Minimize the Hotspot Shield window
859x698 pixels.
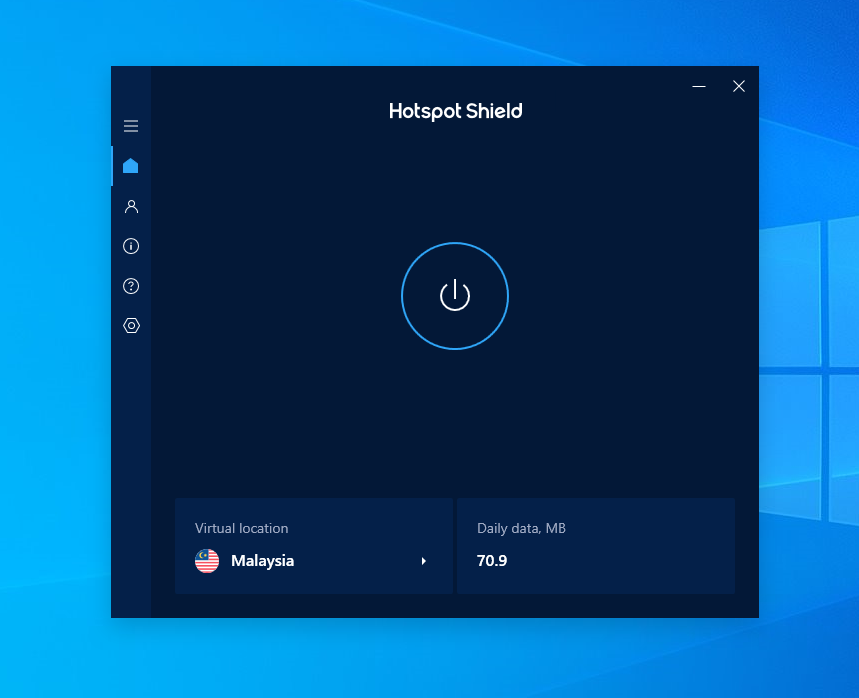[698, 86]
